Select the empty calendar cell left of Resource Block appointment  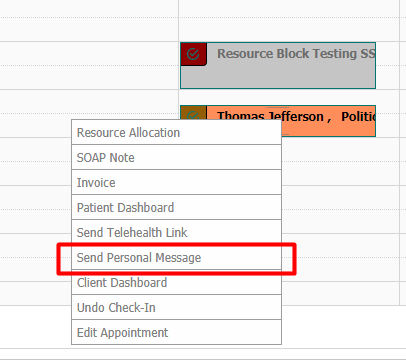[89, 65]
